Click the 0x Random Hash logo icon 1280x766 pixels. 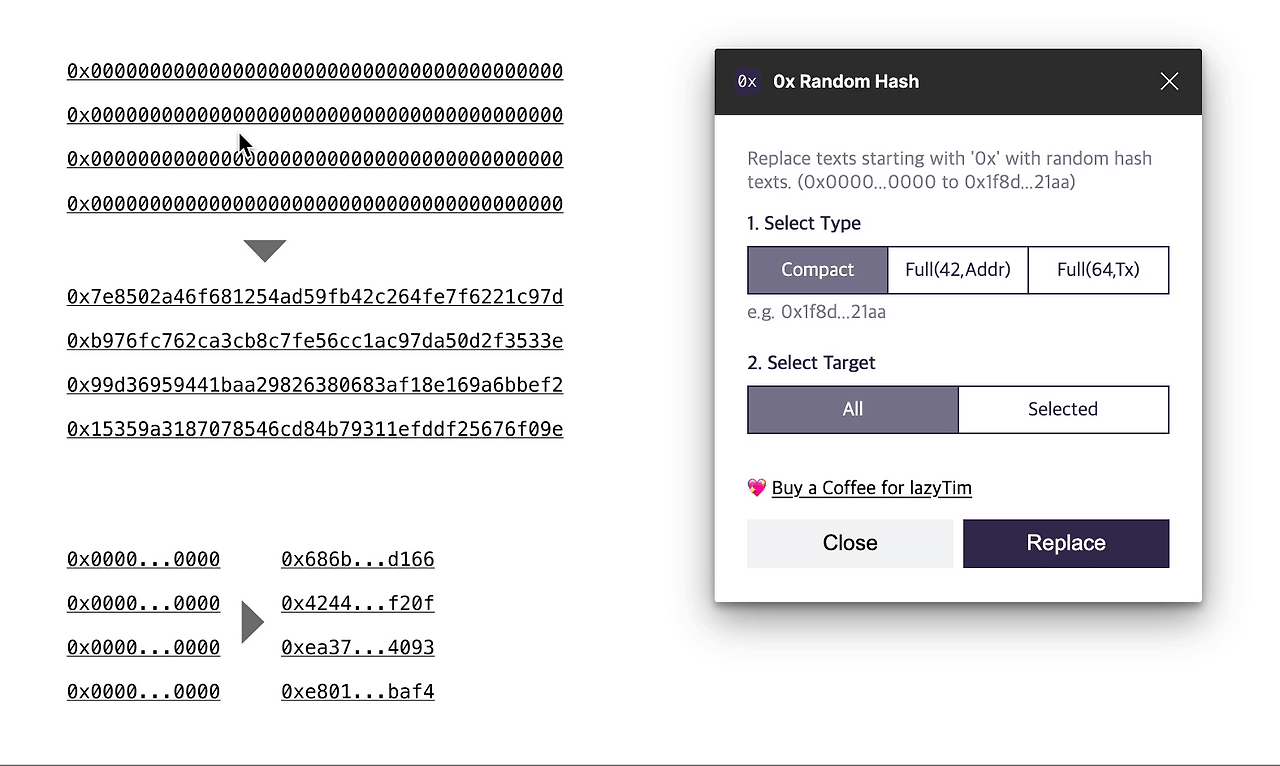tap(747, 82)
